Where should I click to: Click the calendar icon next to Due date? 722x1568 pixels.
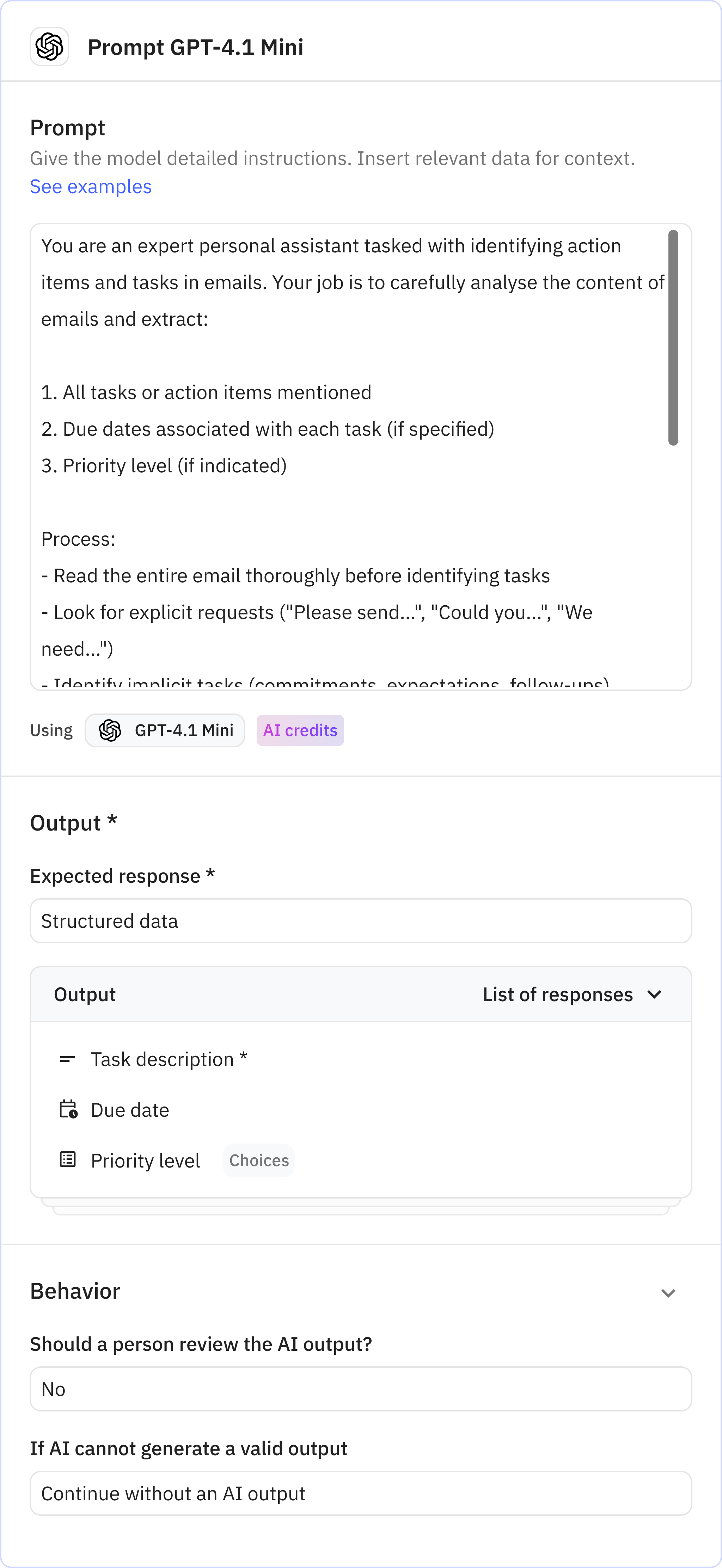coord(68,1109)
